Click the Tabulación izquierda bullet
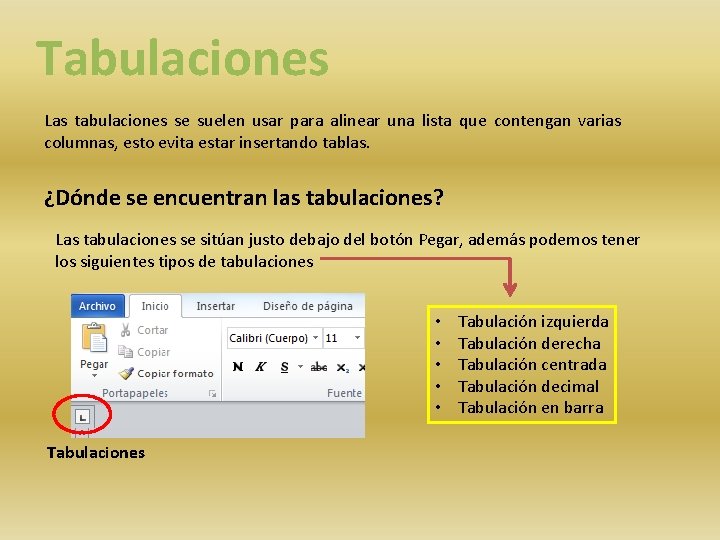Image resolution: width=720 pixels, height=540 pixels. click(x=533, y=322)
